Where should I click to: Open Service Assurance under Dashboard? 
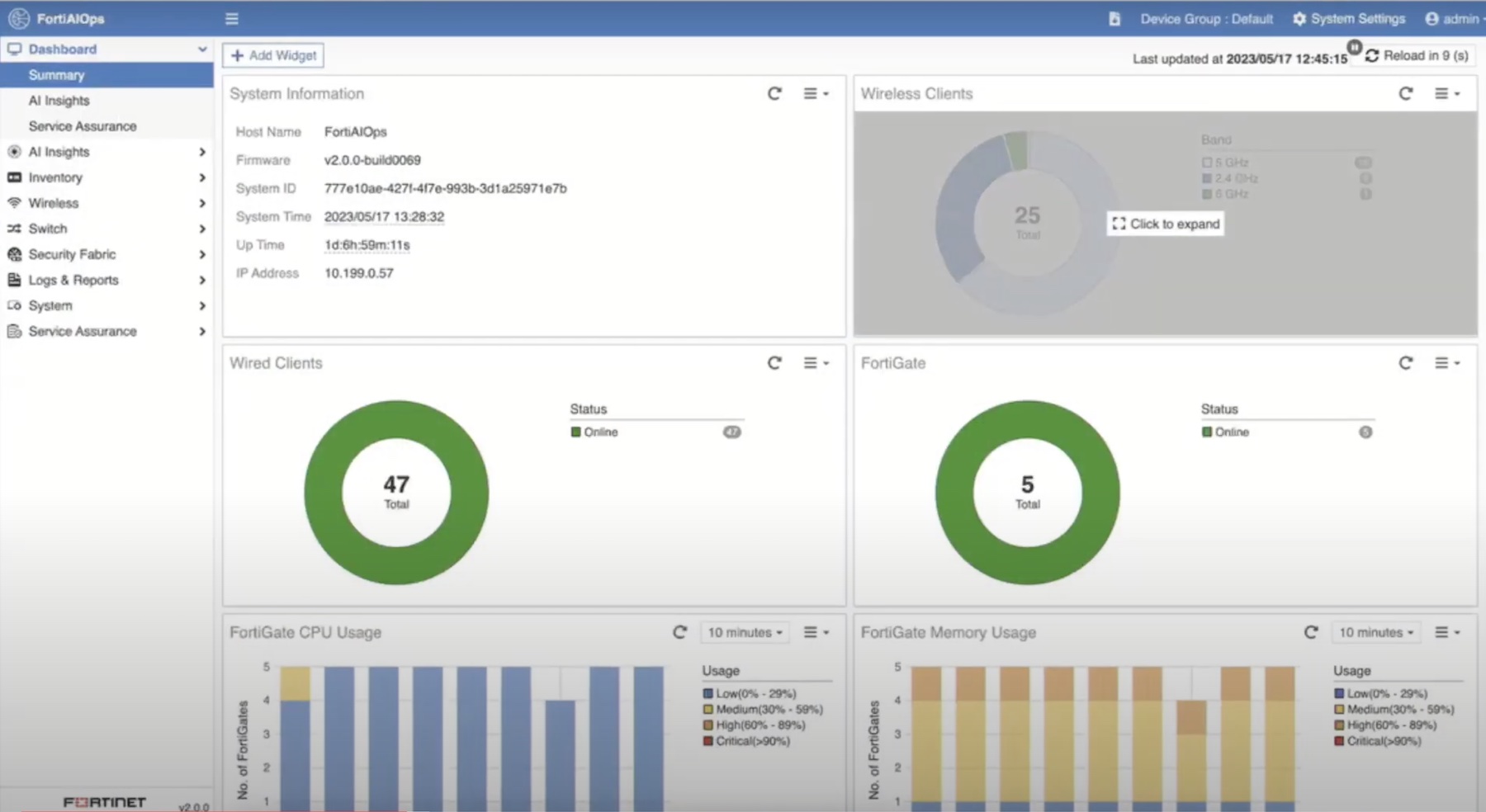click(83, 126)
